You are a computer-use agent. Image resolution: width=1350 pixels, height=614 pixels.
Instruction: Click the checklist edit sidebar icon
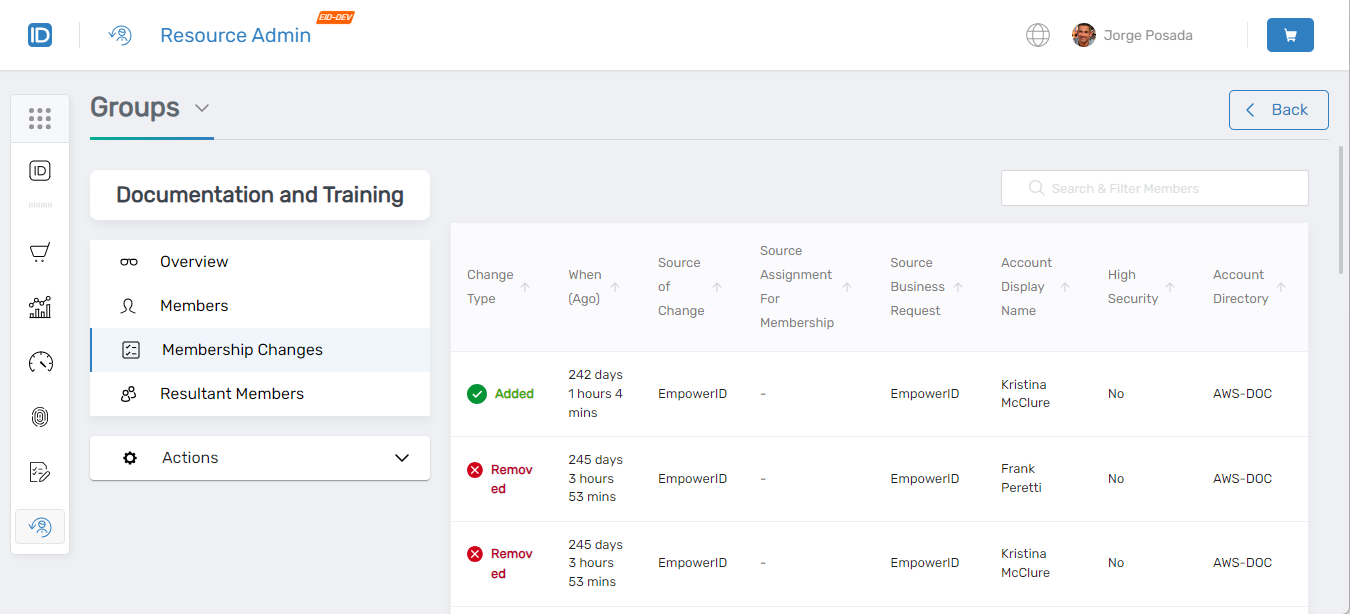click(x=40, y=472)
